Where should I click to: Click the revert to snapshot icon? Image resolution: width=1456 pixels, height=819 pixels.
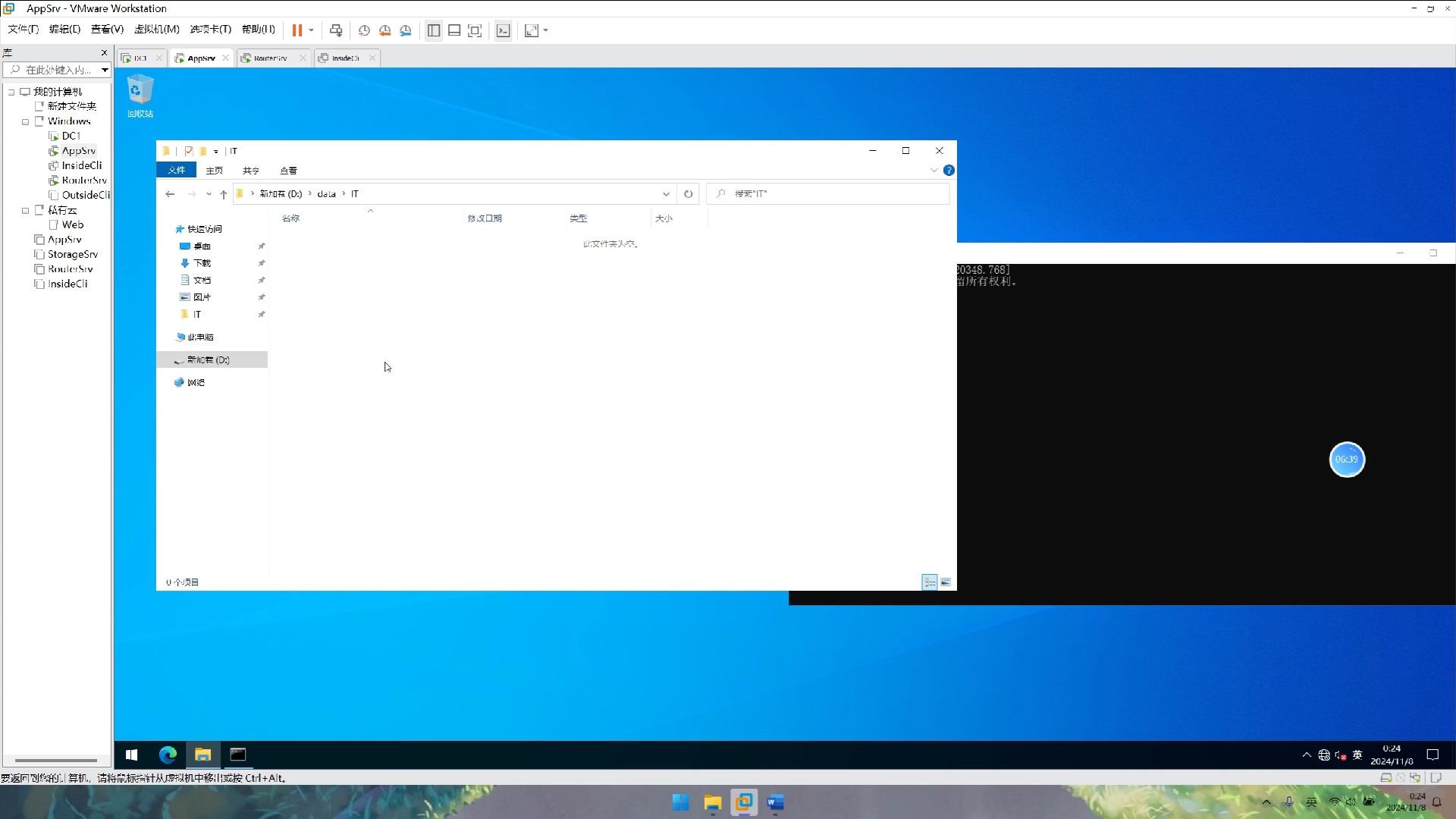pyautogui.click(x=385, y=30)
